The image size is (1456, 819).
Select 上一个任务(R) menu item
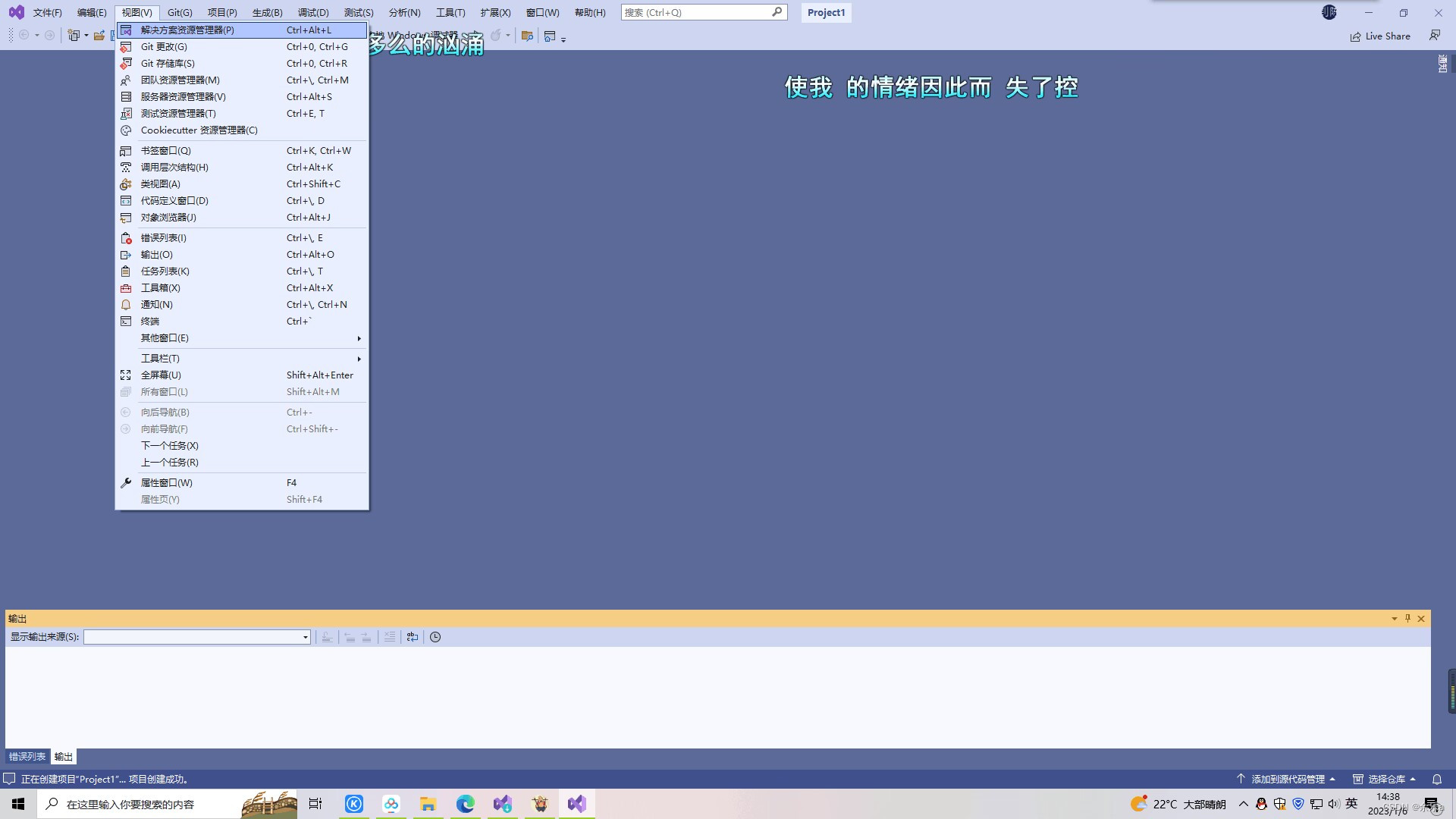[242, 463]
